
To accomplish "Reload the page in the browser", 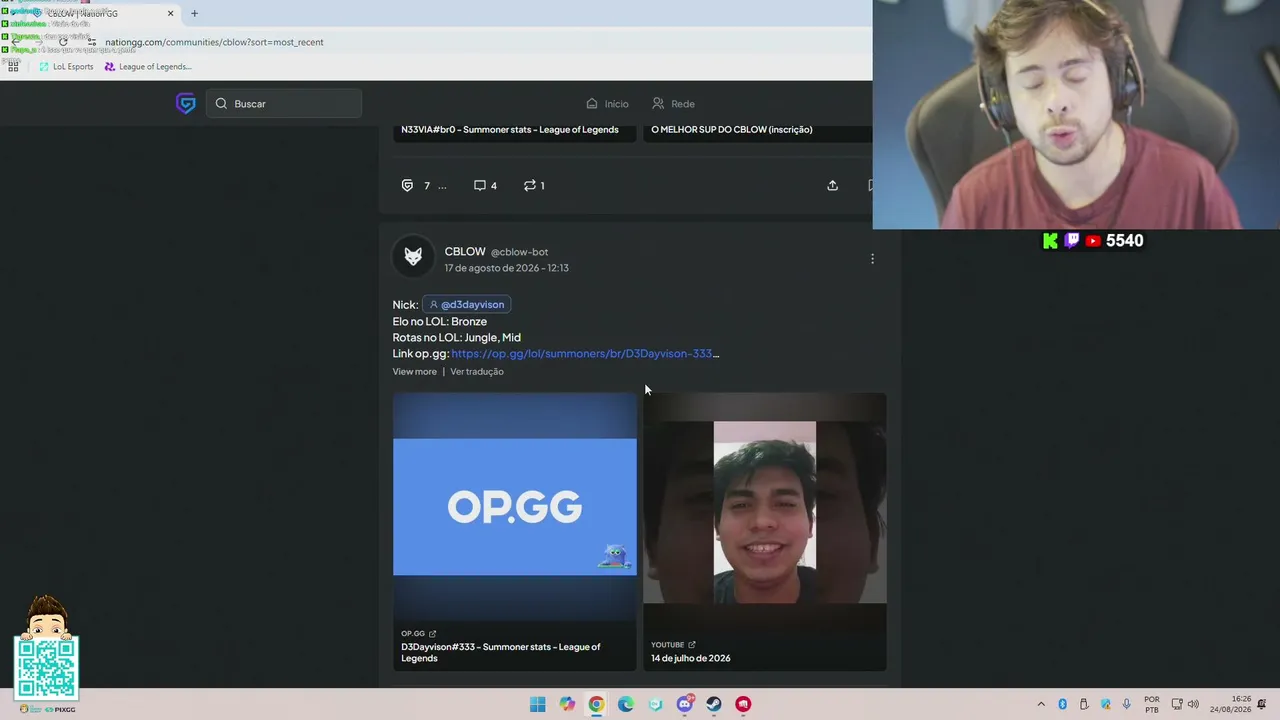I will tap(63, 42).
